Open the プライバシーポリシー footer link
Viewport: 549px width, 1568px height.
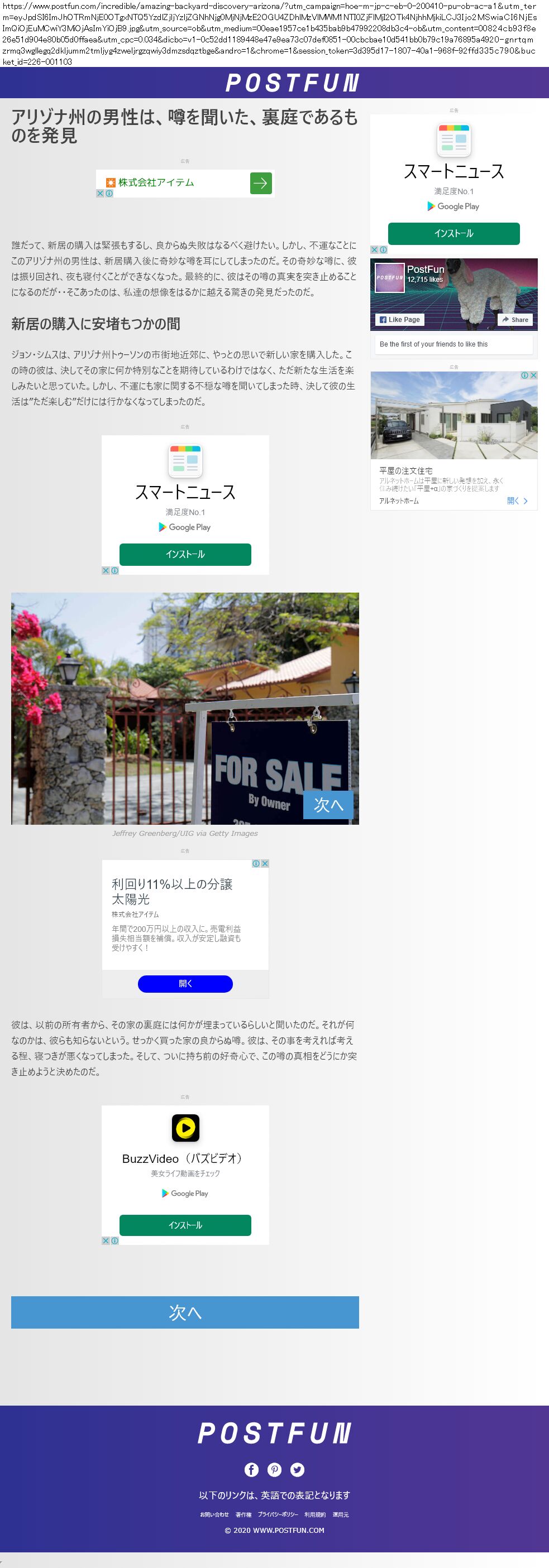coord(278,1514)
